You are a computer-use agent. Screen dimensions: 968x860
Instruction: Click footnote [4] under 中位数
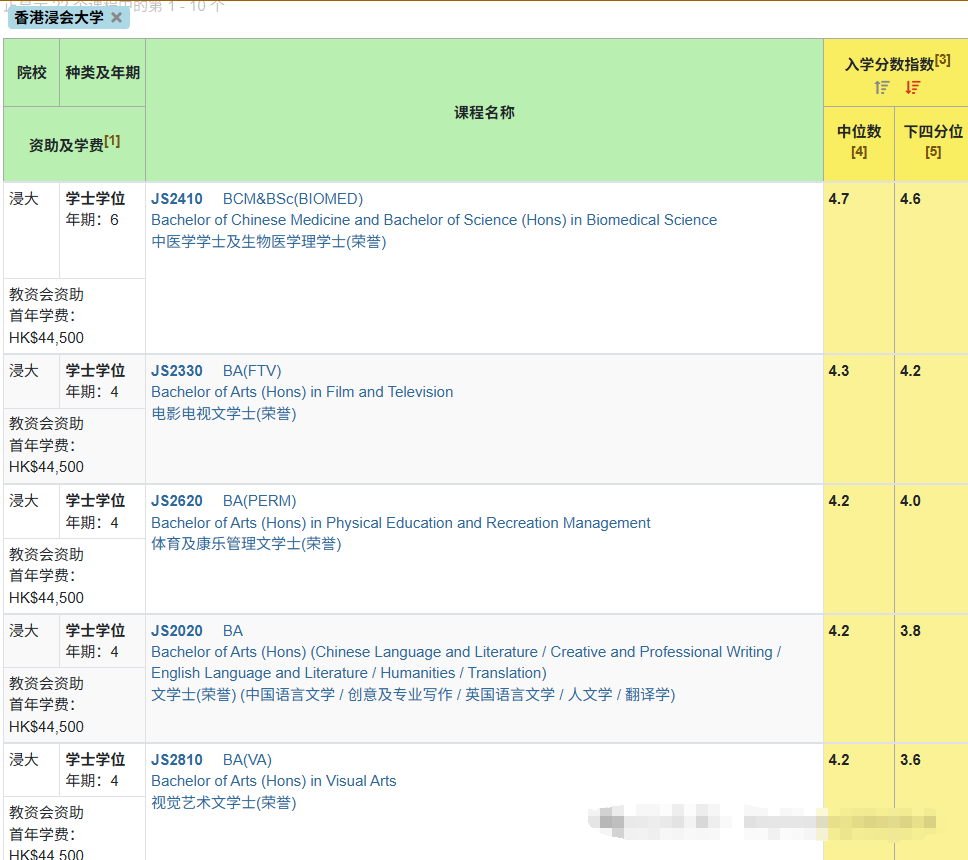pyautogui.click(x=859, y=152)
